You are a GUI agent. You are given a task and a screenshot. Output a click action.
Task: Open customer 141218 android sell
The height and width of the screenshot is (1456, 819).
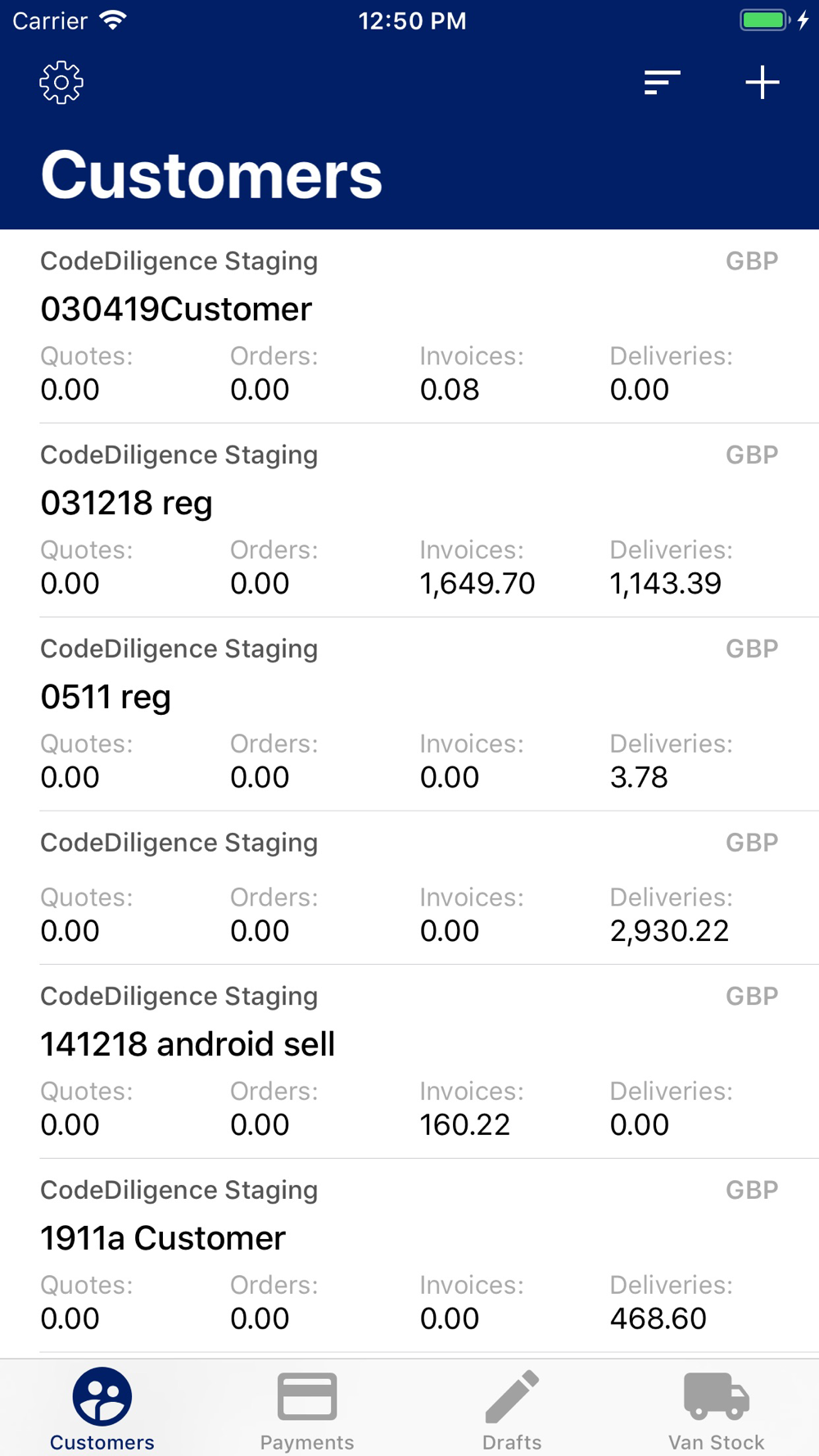(x=188, y=1044)
